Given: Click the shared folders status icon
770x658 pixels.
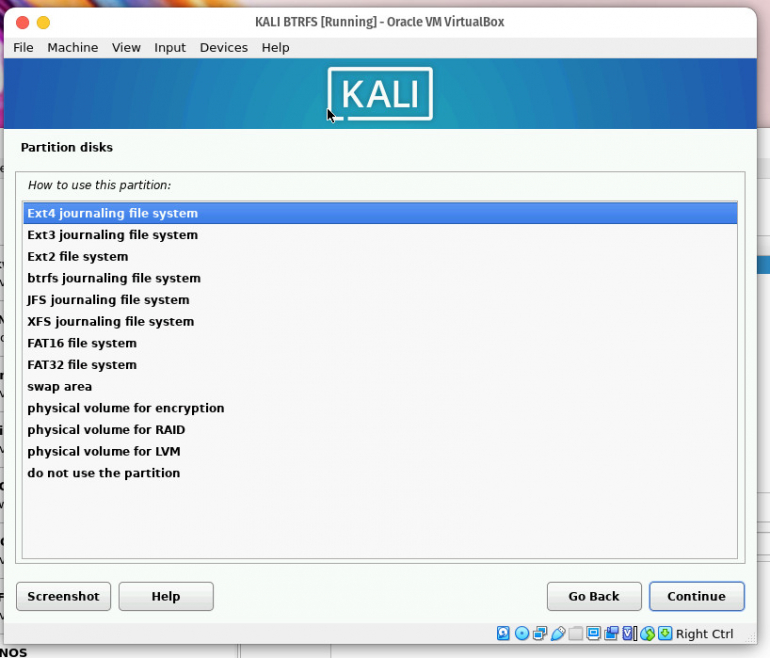Looking at the screenshot, I should tap(576, 633).
